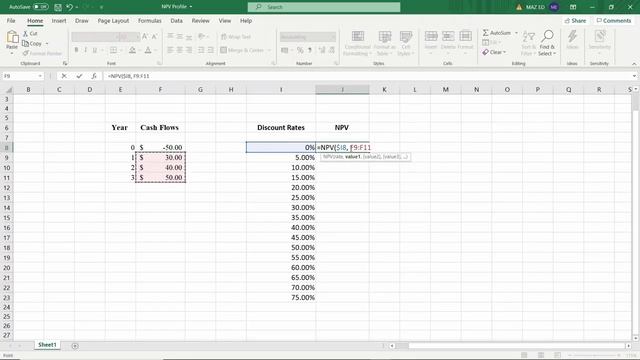The width and height of the screenshot is (640, 360).
Task: Click the Font Color letter A
Action: (x=148, y=50)
